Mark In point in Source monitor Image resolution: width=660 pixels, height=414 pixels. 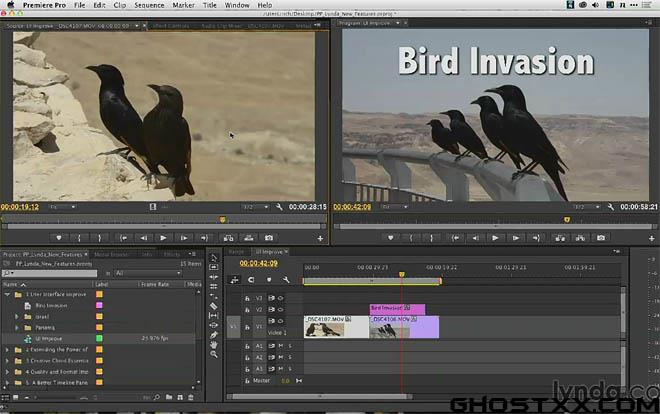(x=79, y=238)
